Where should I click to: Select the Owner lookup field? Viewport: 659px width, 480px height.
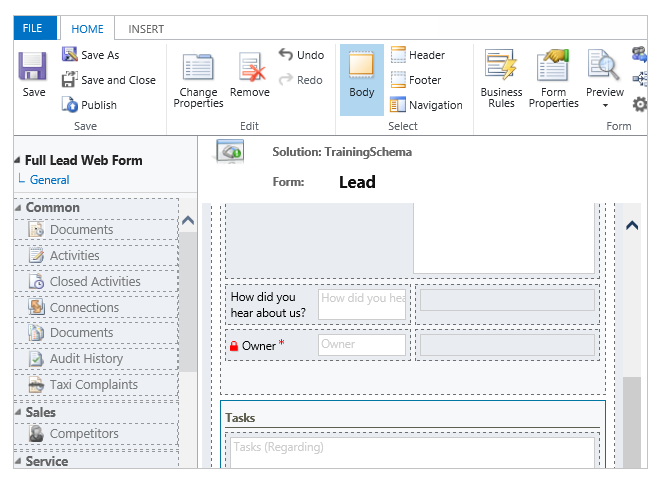(362, 345)
